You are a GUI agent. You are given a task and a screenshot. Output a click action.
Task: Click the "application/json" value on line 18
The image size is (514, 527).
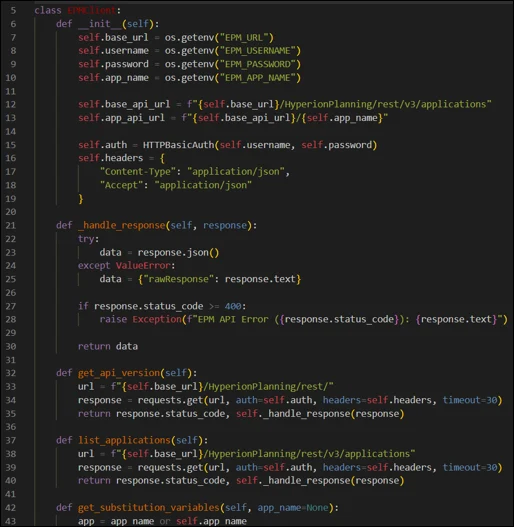point(203,185)
